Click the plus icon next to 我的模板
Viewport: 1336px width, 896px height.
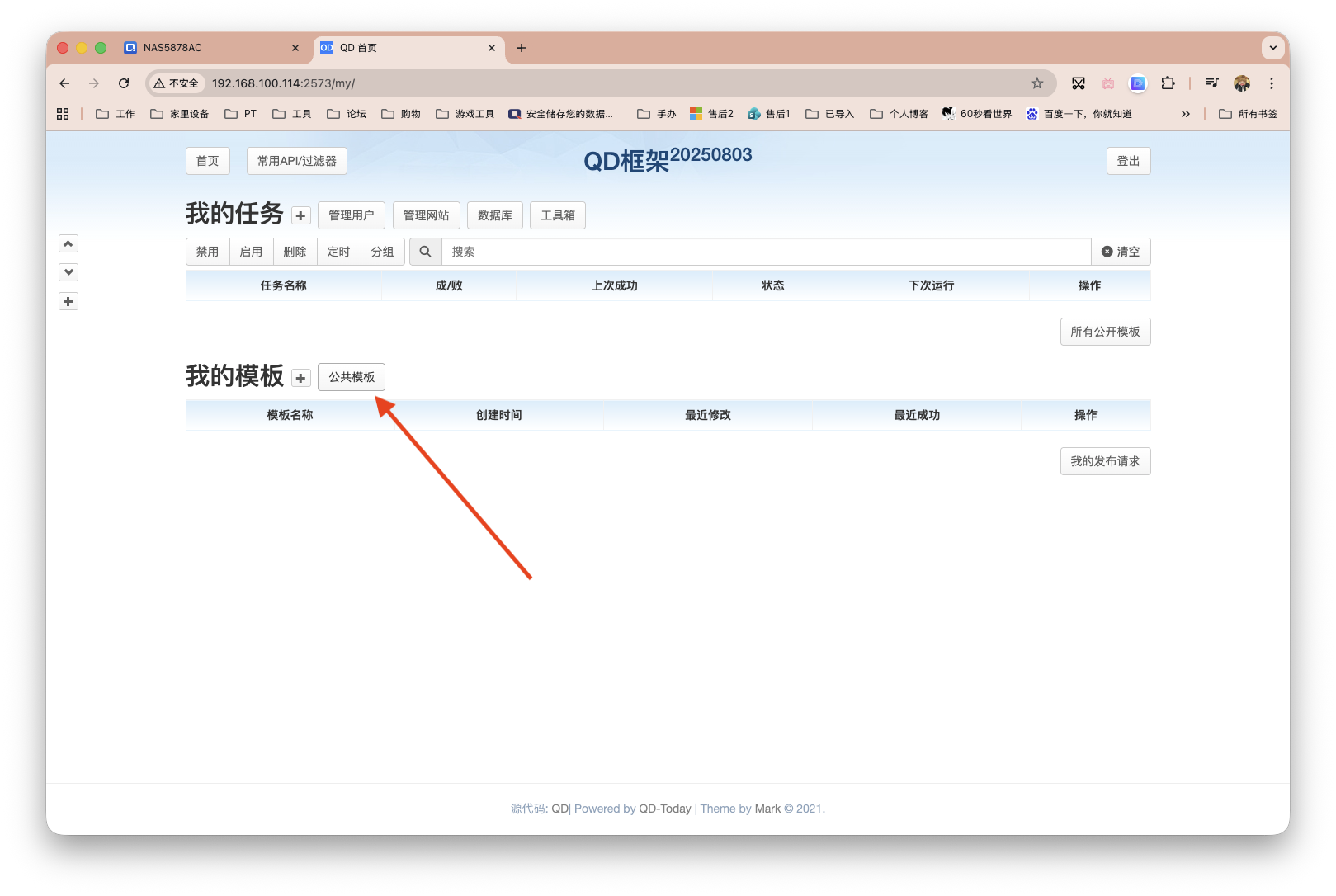[299, 377]
